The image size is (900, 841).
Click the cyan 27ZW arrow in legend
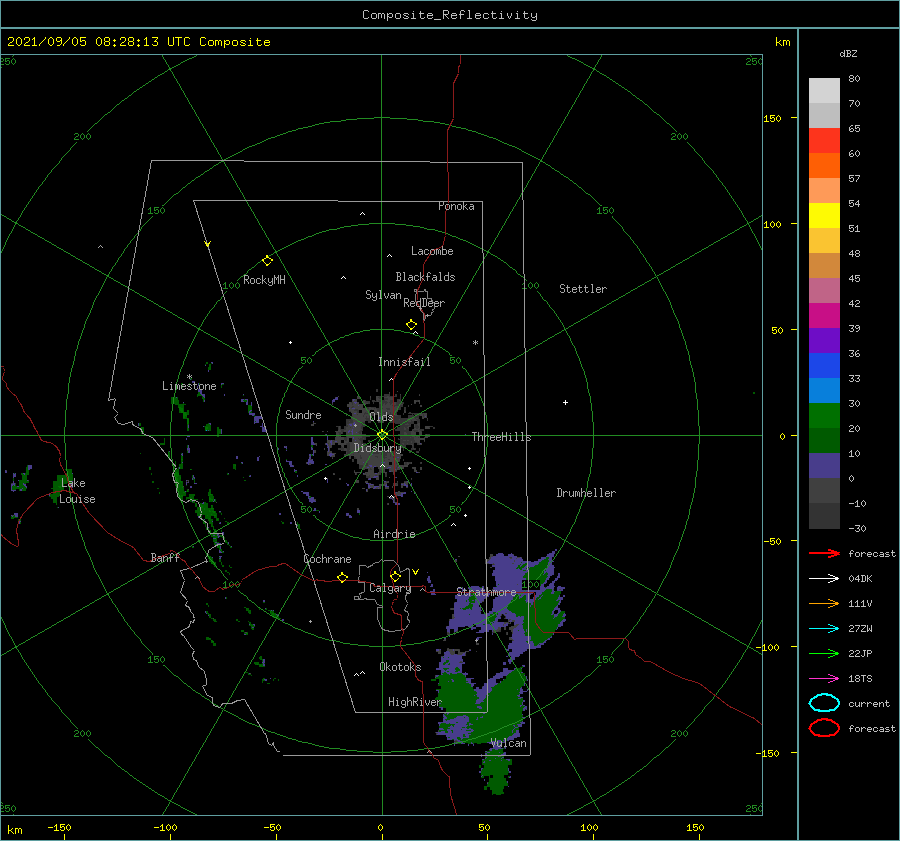click(x=824, y=629)
